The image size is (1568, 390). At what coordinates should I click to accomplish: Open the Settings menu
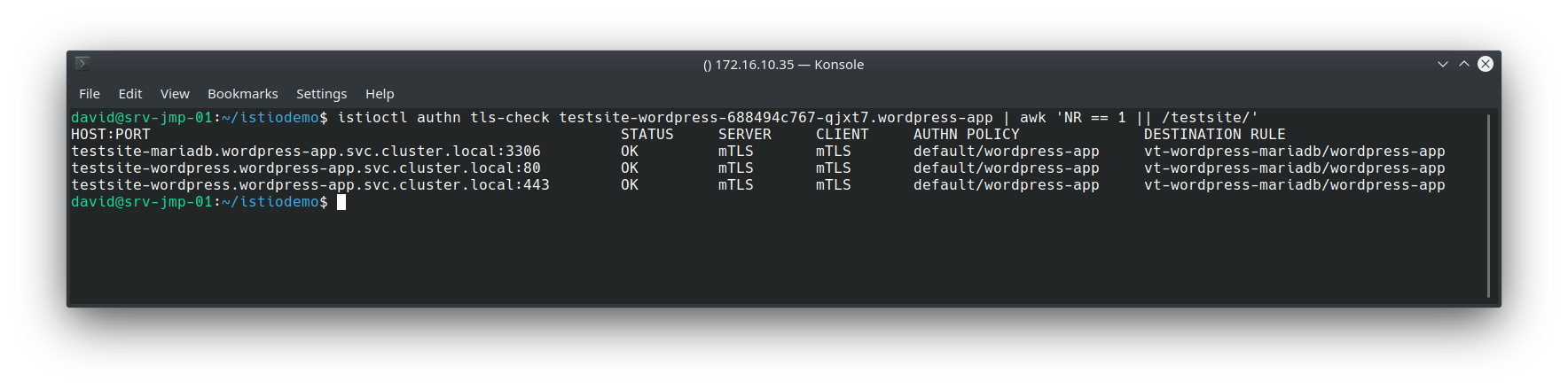pyautogui.click(x=321, y=94)
